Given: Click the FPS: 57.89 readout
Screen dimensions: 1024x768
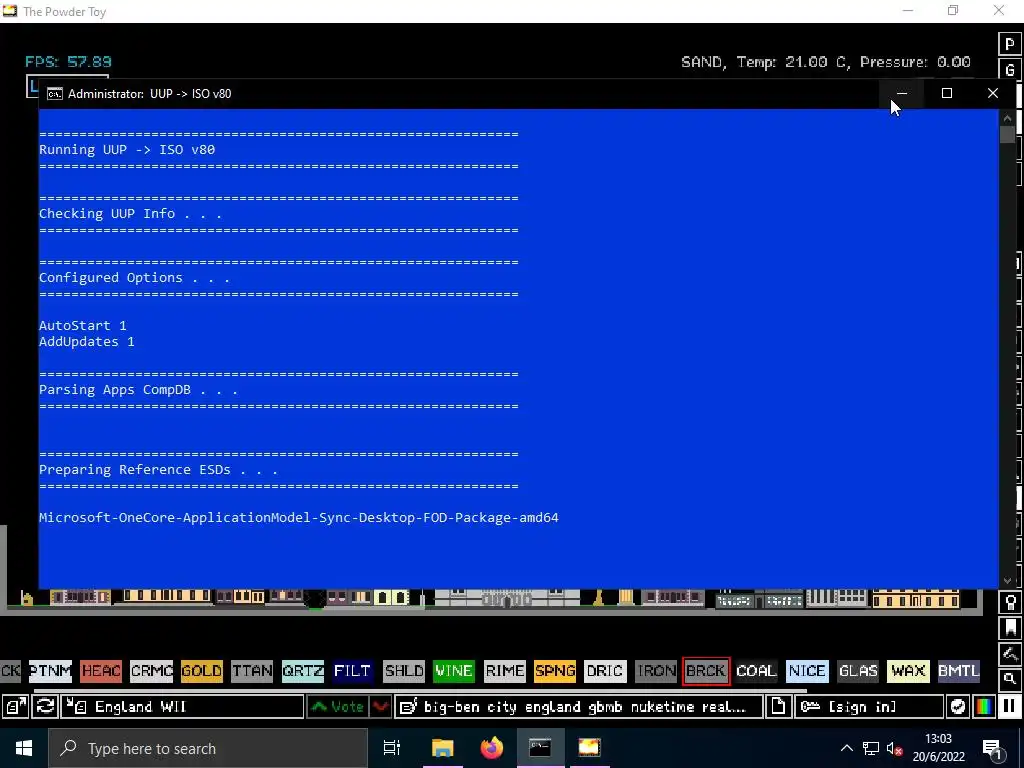Looking at the screenshot, I should coord(69,61).
